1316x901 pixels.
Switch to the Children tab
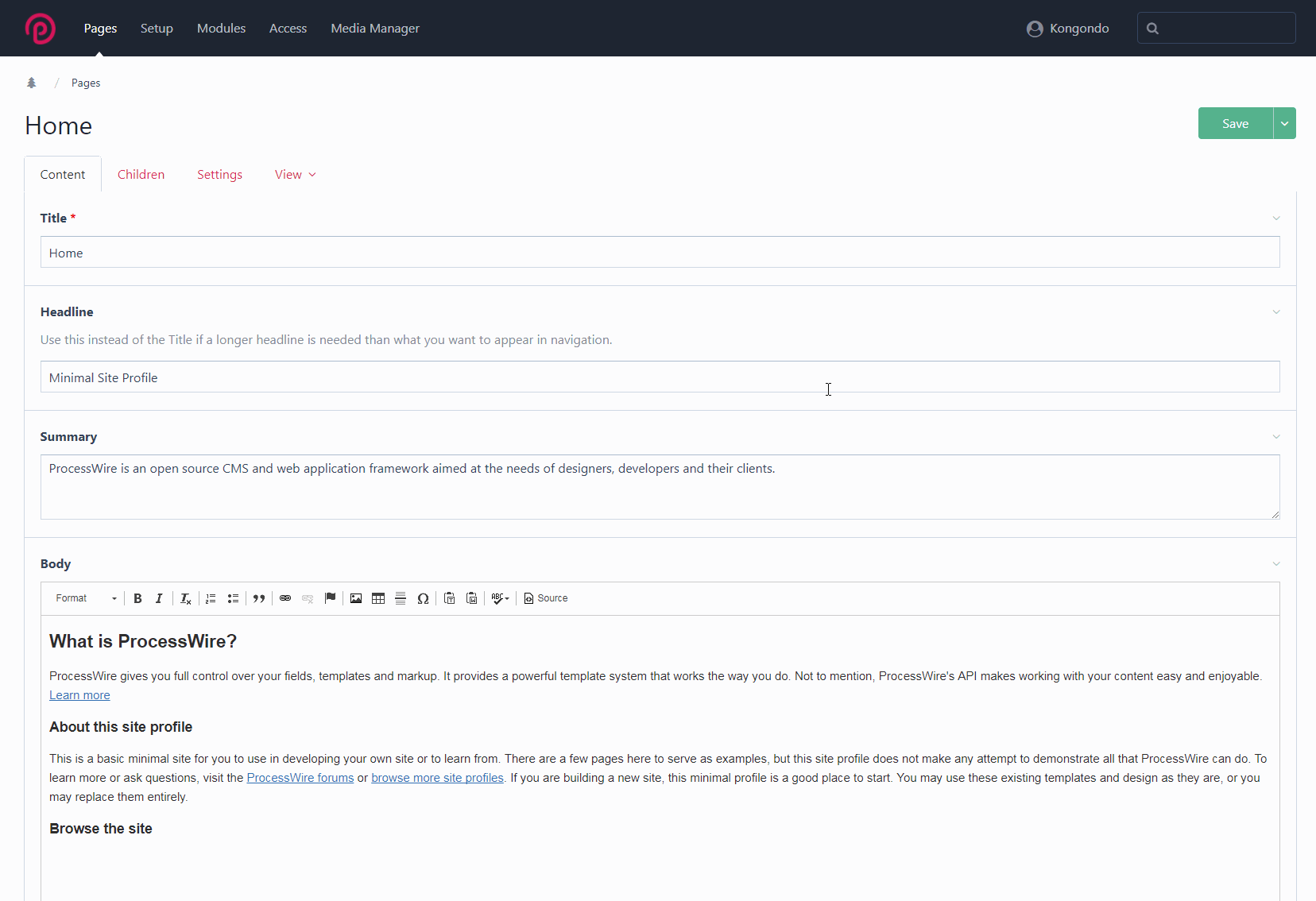tap(141, 174)
